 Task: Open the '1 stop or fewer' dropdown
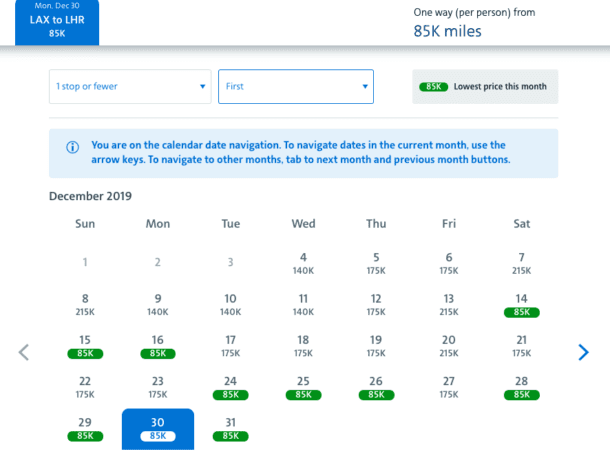130,86
